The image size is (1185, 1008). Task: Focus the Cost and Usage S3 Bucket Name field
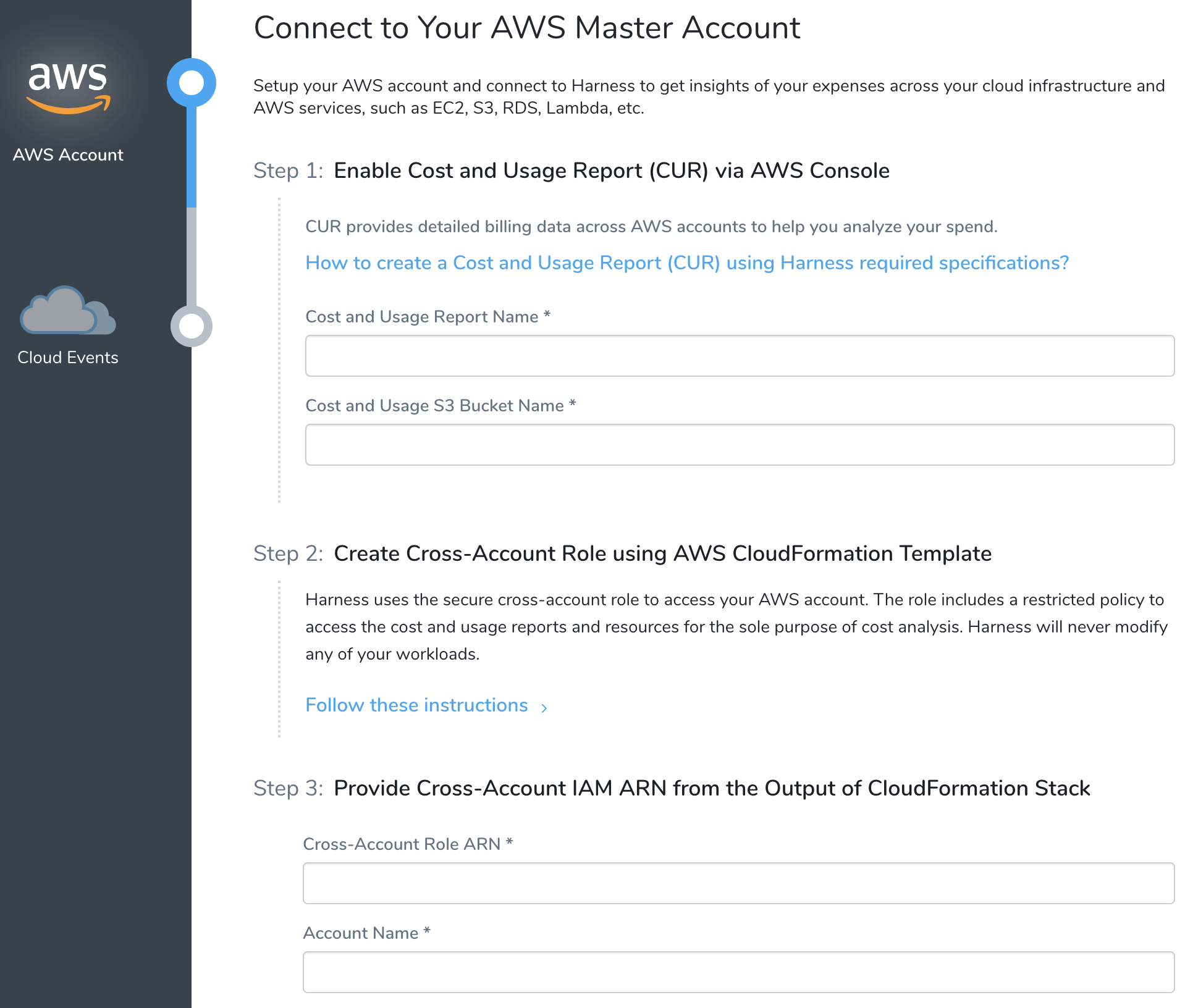pos(740,445)
